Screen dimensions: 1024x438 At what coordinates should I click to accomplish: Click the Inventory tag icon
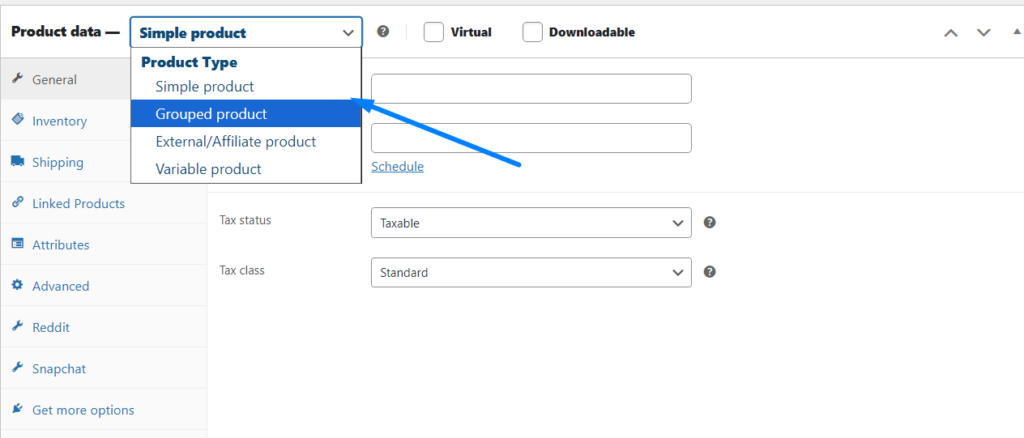18,120
